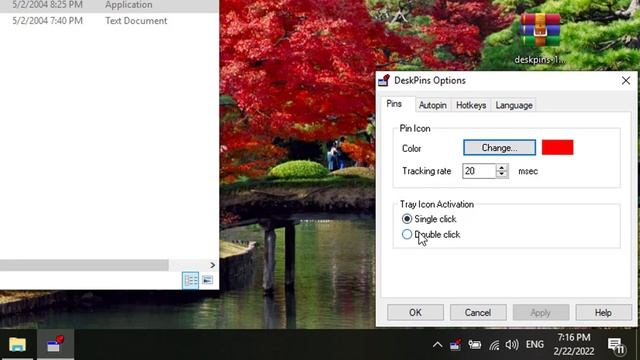Click Explorer horizontal scrollbar right arrow
This screenshot has height=360, width=640.
(212, 265)
